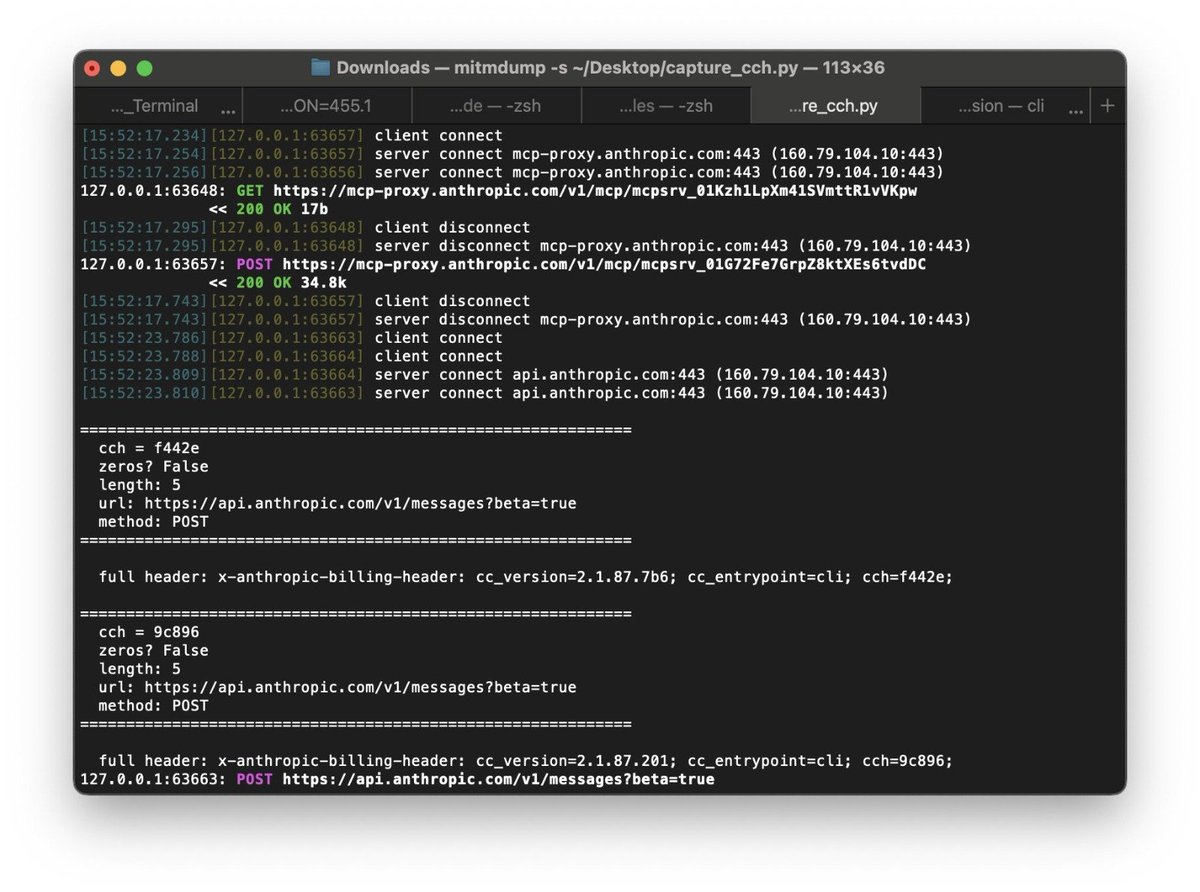Image resolution: width=1200 pixels, height=892 pixels.
Task: Click the 'cch = 9c896' line
Action: (x=149, y=632)
